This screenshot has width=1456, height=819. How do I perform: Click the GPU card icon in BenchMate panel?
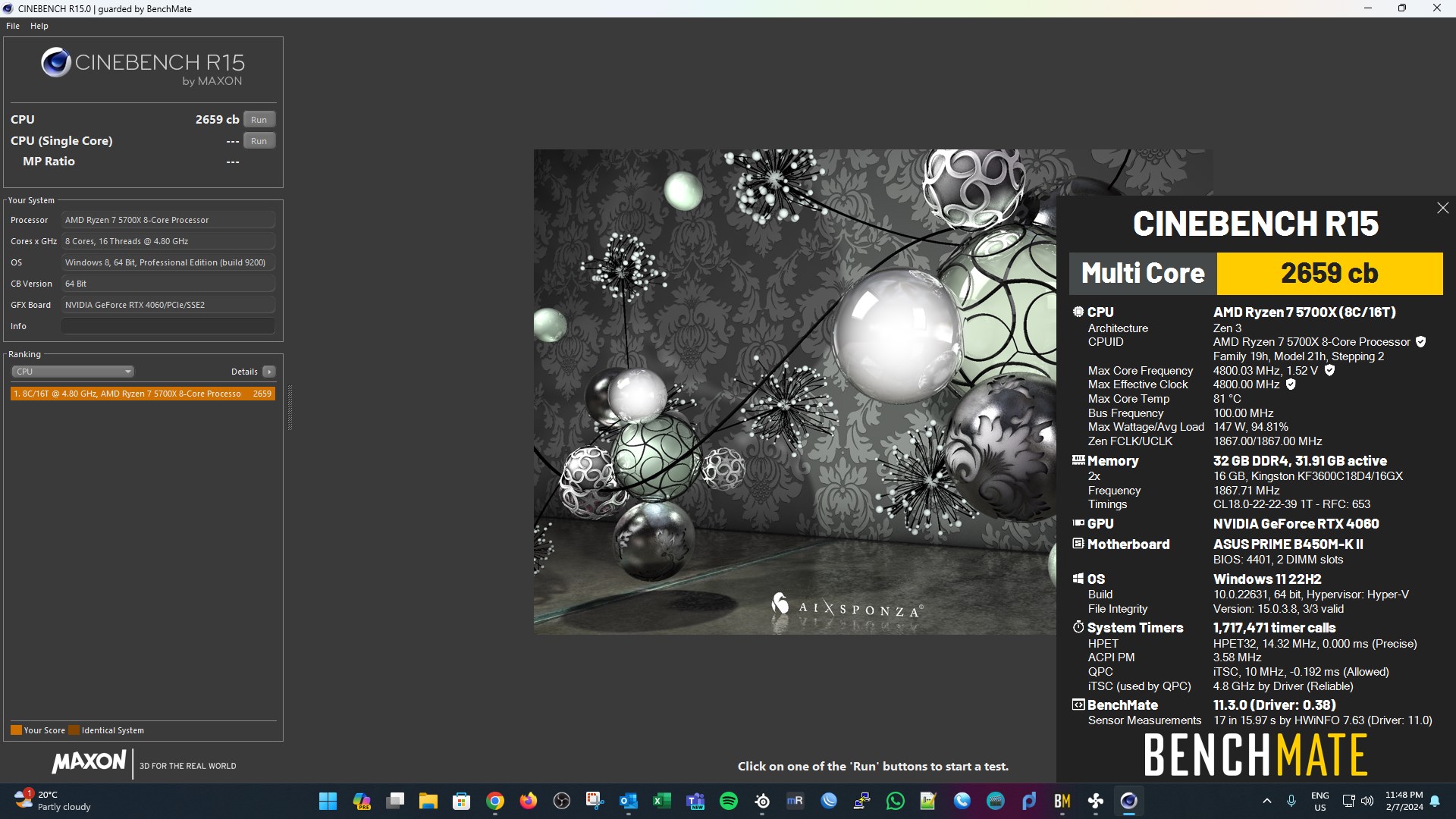1078,523
